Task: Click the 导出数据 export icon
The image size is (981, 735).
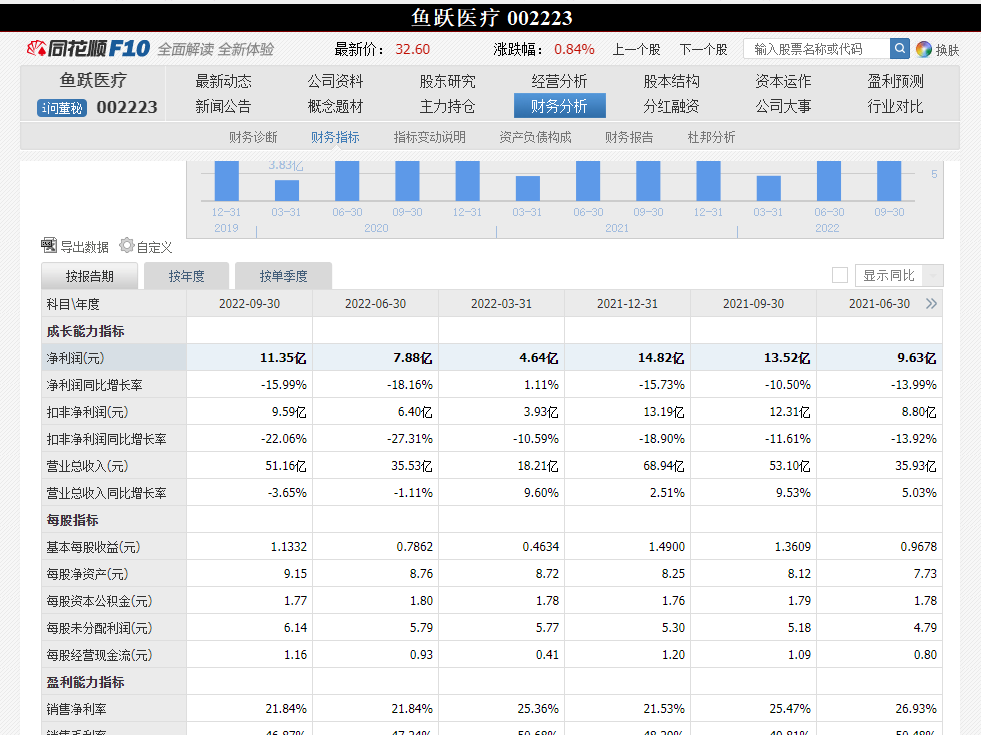Action: pyautogui.click(x=49, y=245)
